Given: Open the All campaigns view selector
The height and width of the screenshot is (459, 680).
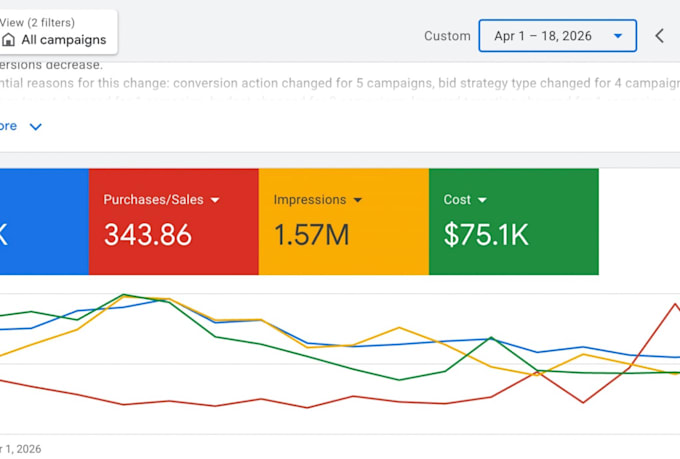Looking at the screenshot, I should coord(58,32).
